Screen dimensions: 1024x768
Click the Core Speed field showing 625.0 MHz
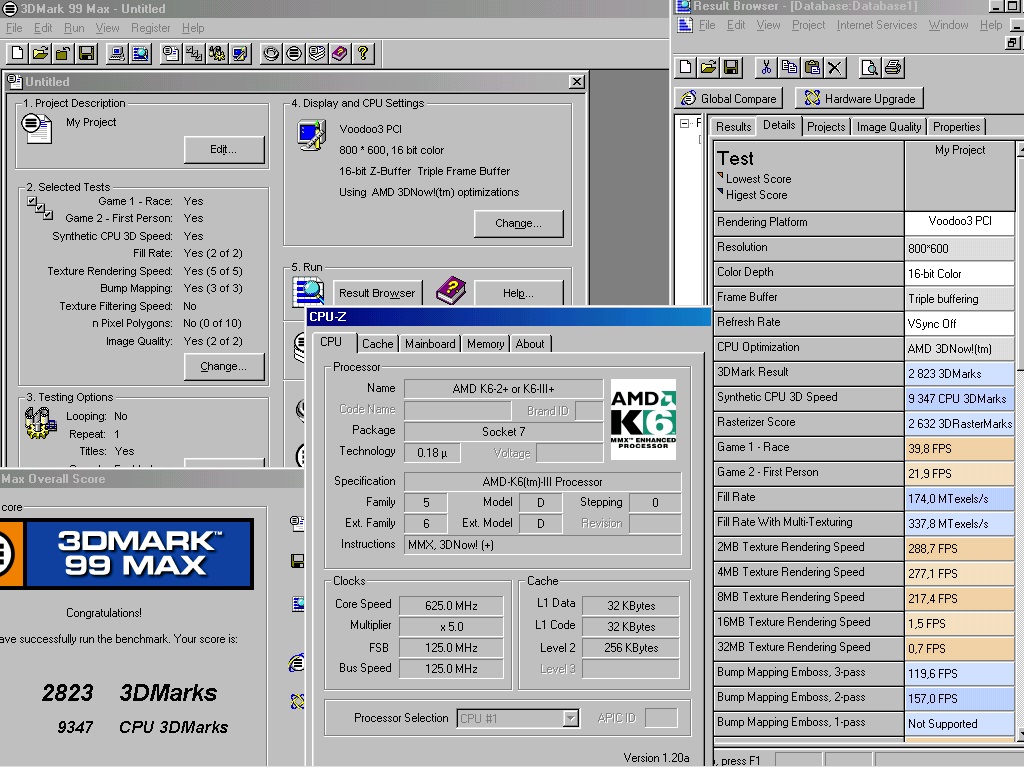point(451,605)
